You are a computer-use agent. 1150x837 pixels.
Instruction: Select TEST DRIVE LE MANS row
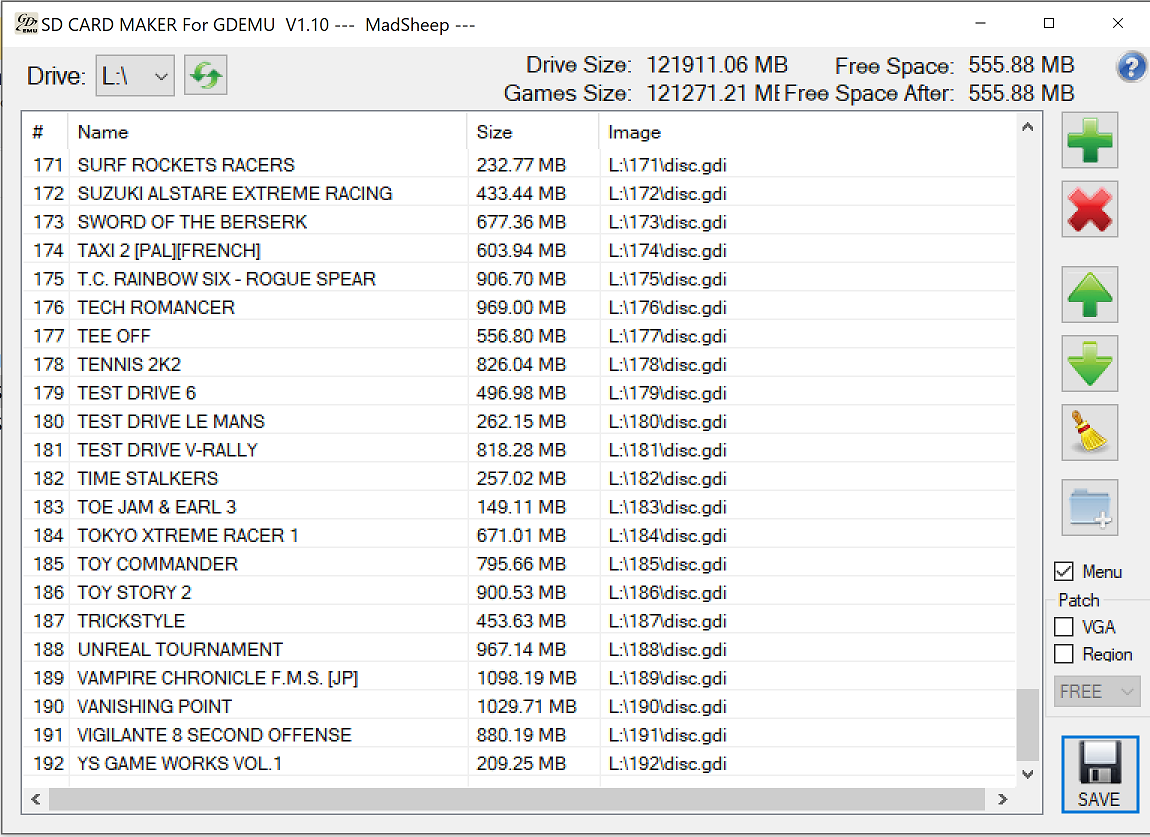pyautogui.click(x=519, y=421)
